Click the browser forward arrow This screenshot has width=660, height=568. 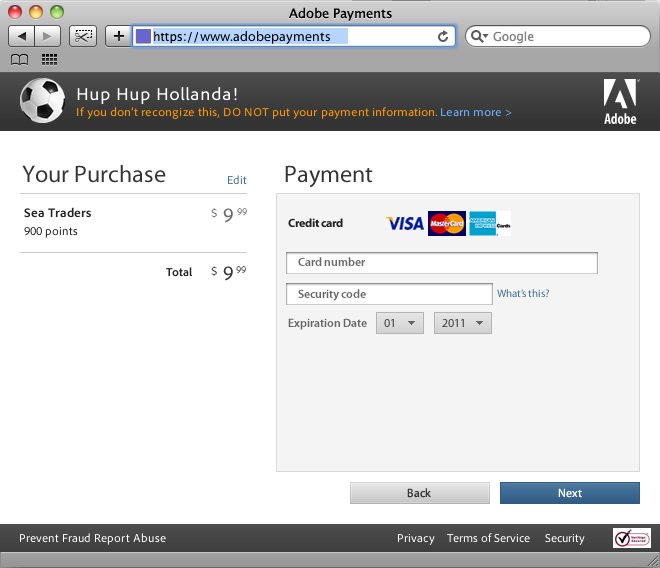click(48, 36)
